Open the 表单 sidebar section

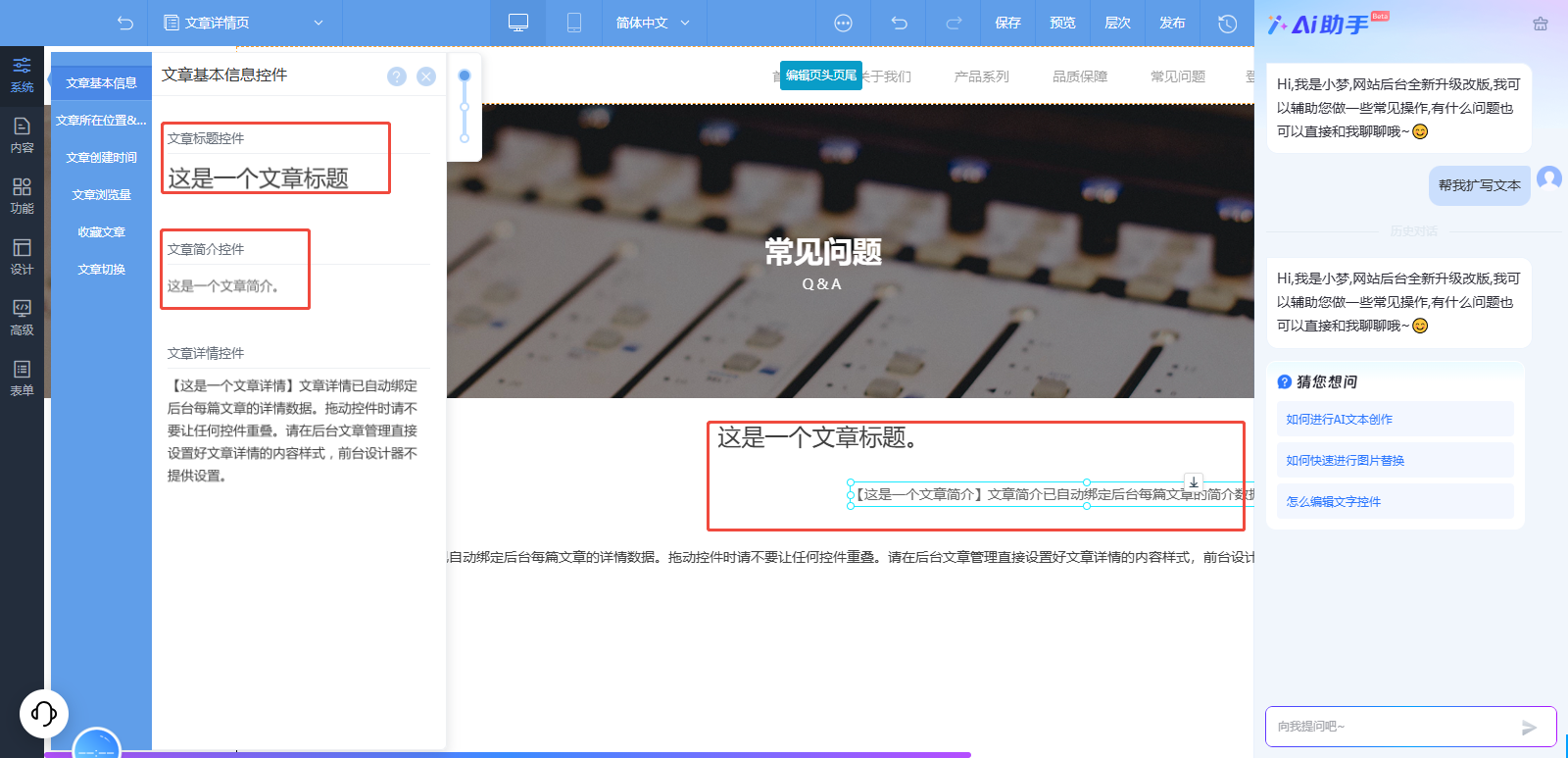22,379
